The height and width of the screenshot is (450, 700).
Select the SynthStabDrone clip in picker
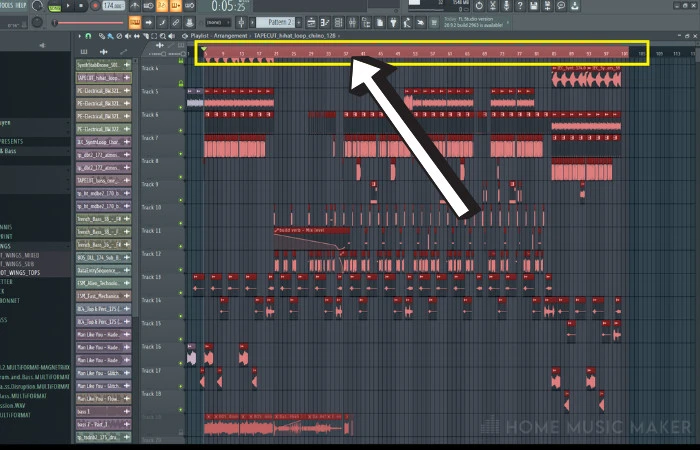104,65
